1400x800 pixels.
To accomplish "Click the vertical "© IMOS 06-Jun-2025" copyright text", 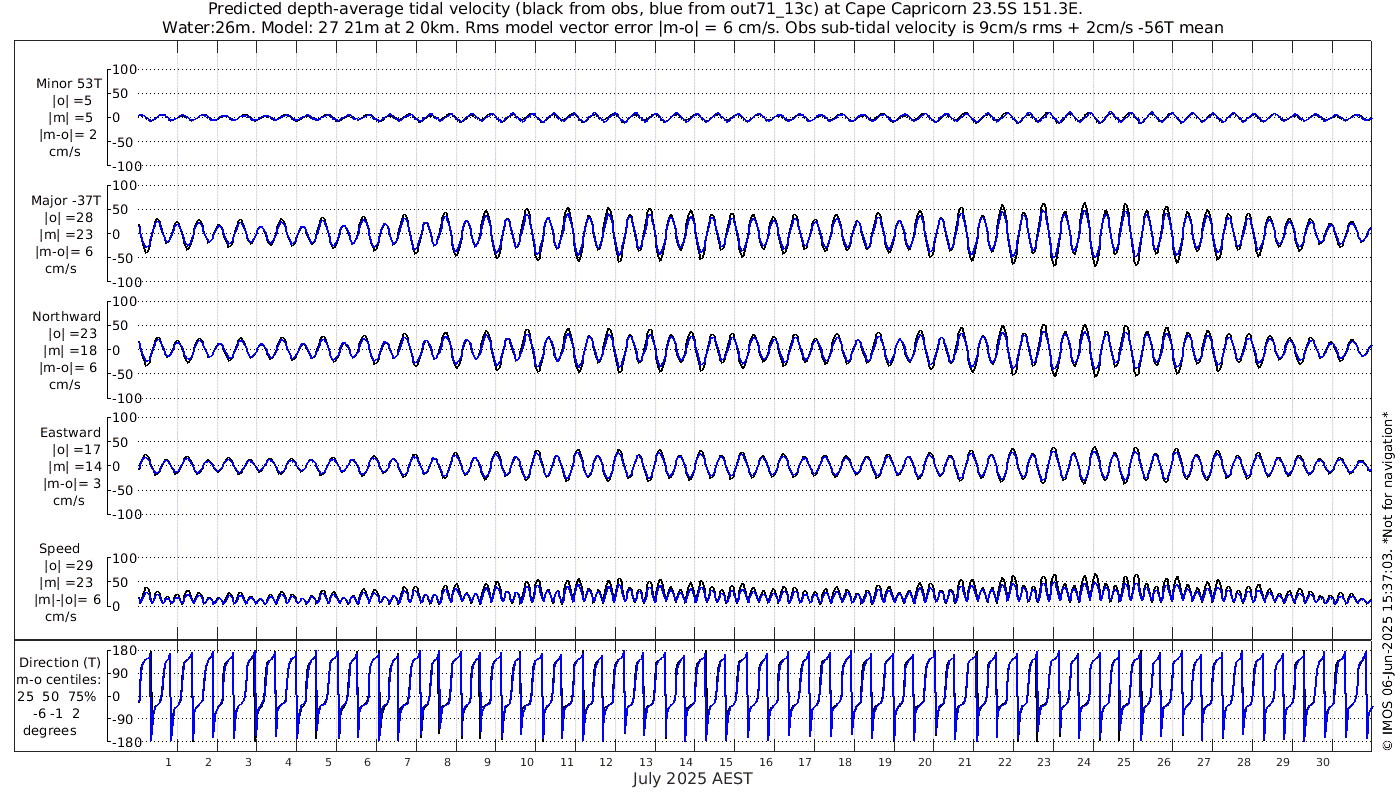I will [x=1387, y=580].
